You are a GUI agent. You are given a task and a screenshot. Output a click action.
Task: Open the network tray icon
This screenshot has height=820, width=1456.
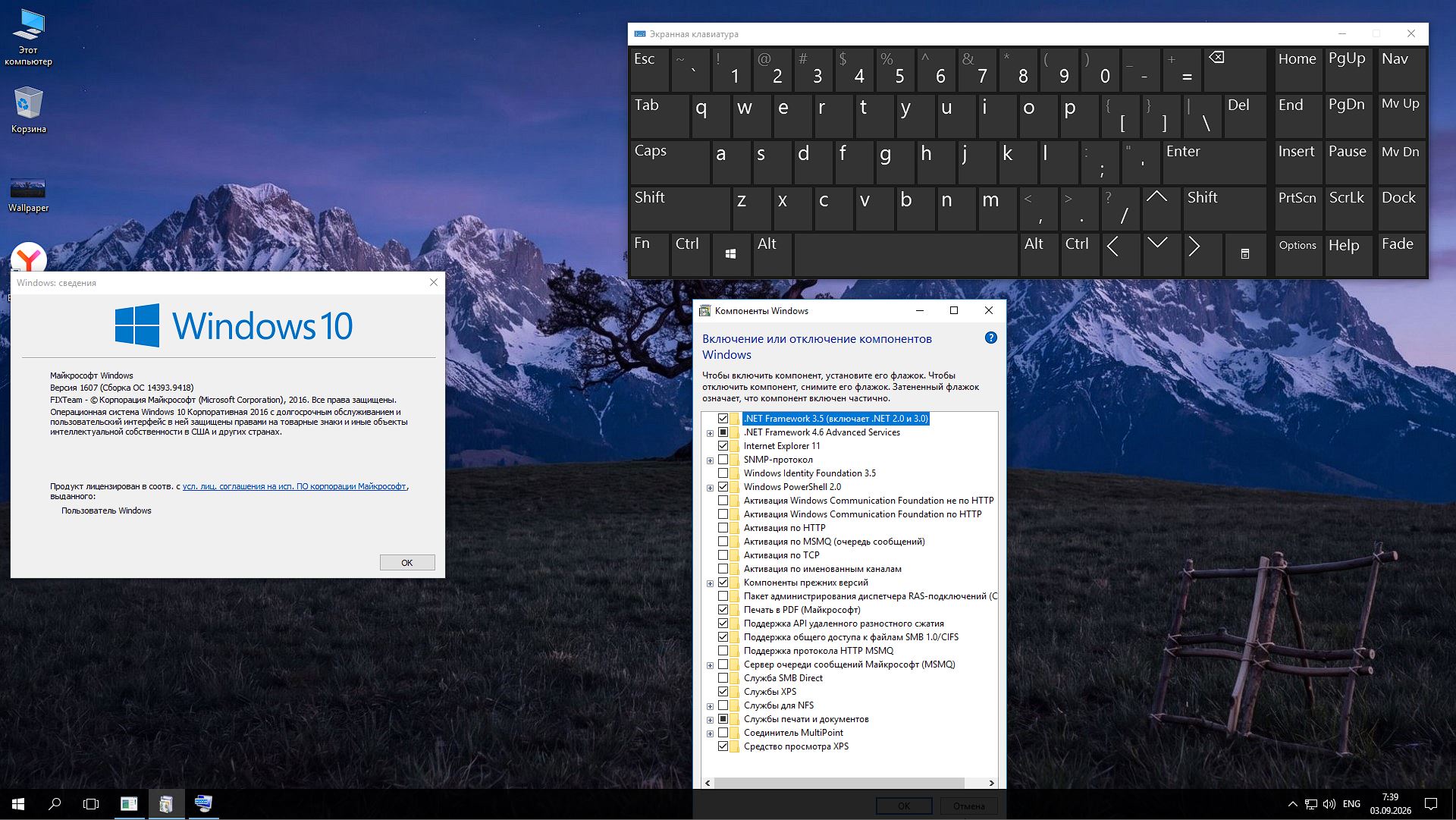click(1311, 804)
